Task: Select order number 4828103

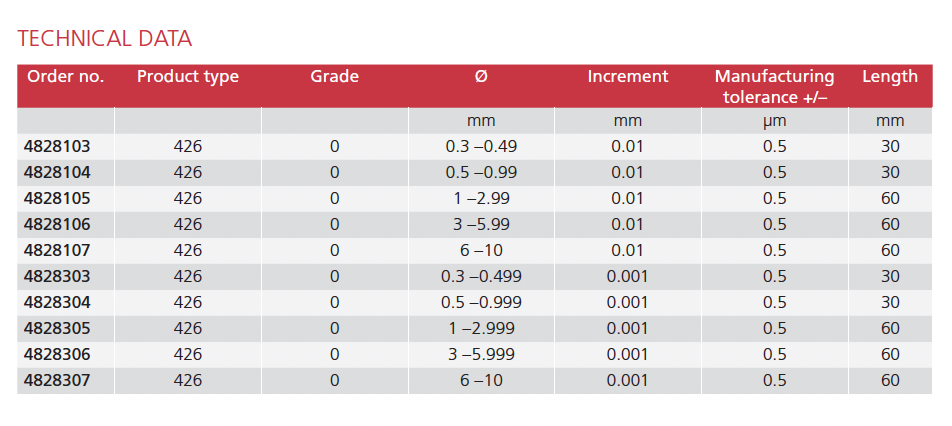Action: tap(64, 146)
